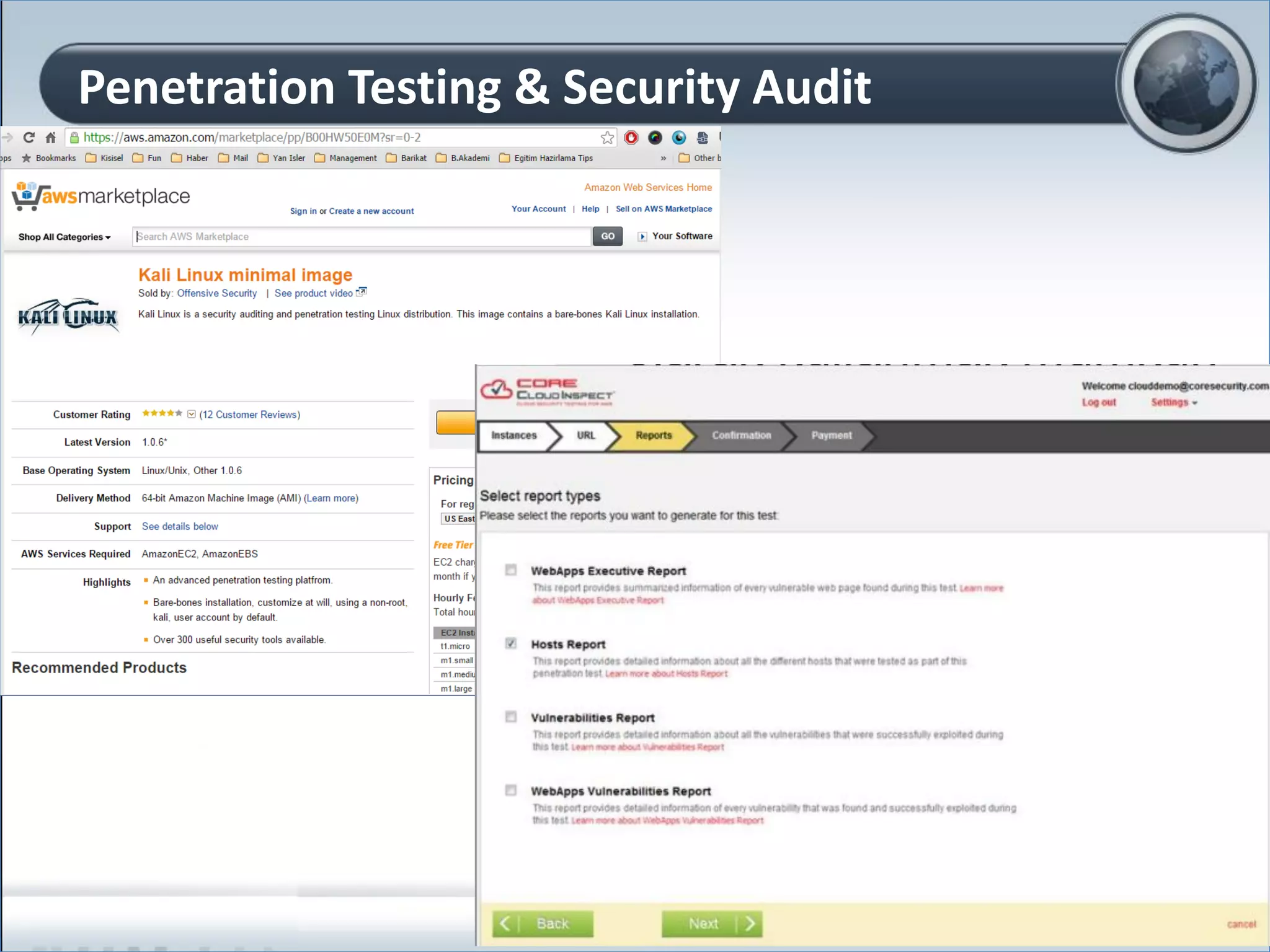
Task: Open the Settings dropdown in CloudInspect
Action: point(1174,402)
